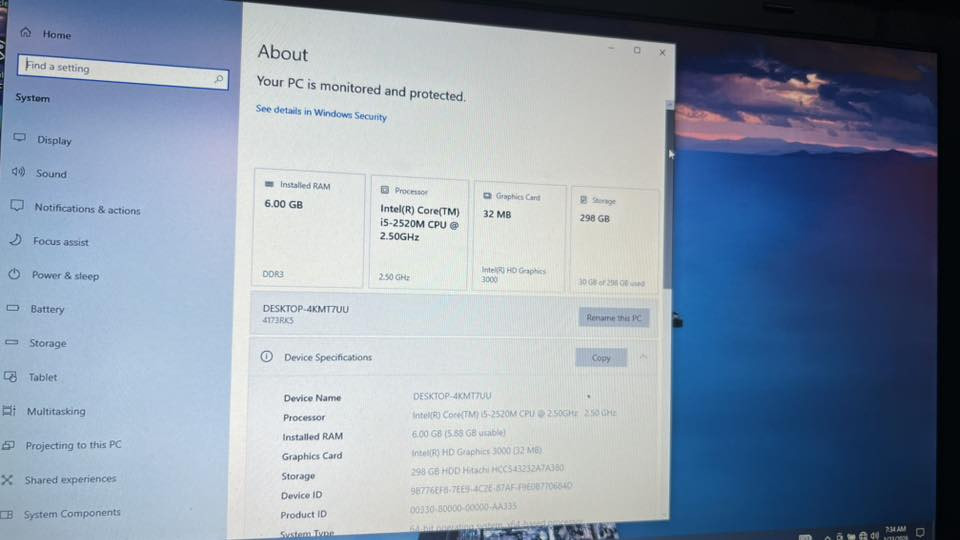Click the Shared experiences icon

[x=7, y=480]
